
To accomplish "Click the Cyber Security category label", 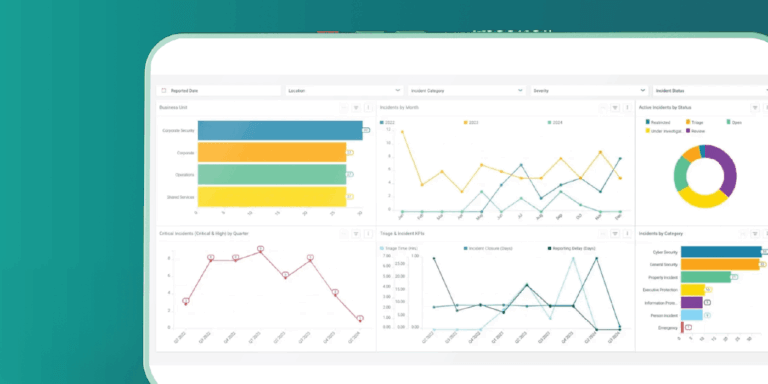I will pos(666,253).
